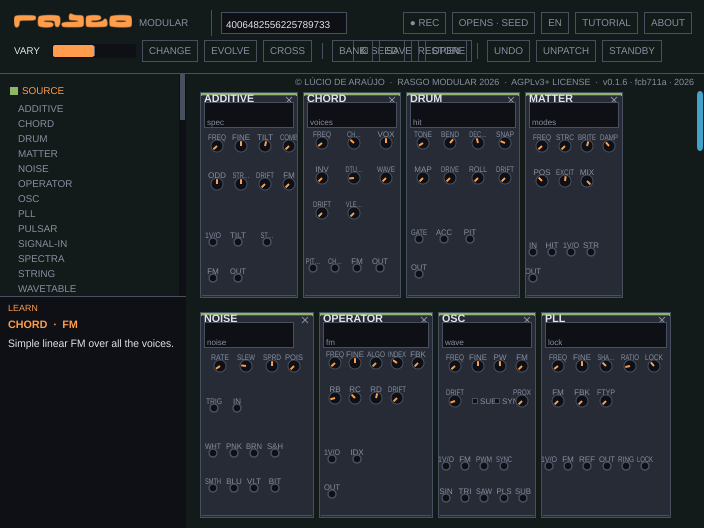Click the CROSS button
This screenshot has height=528, width=704.
pyautogui.click(x=287, y=51)
